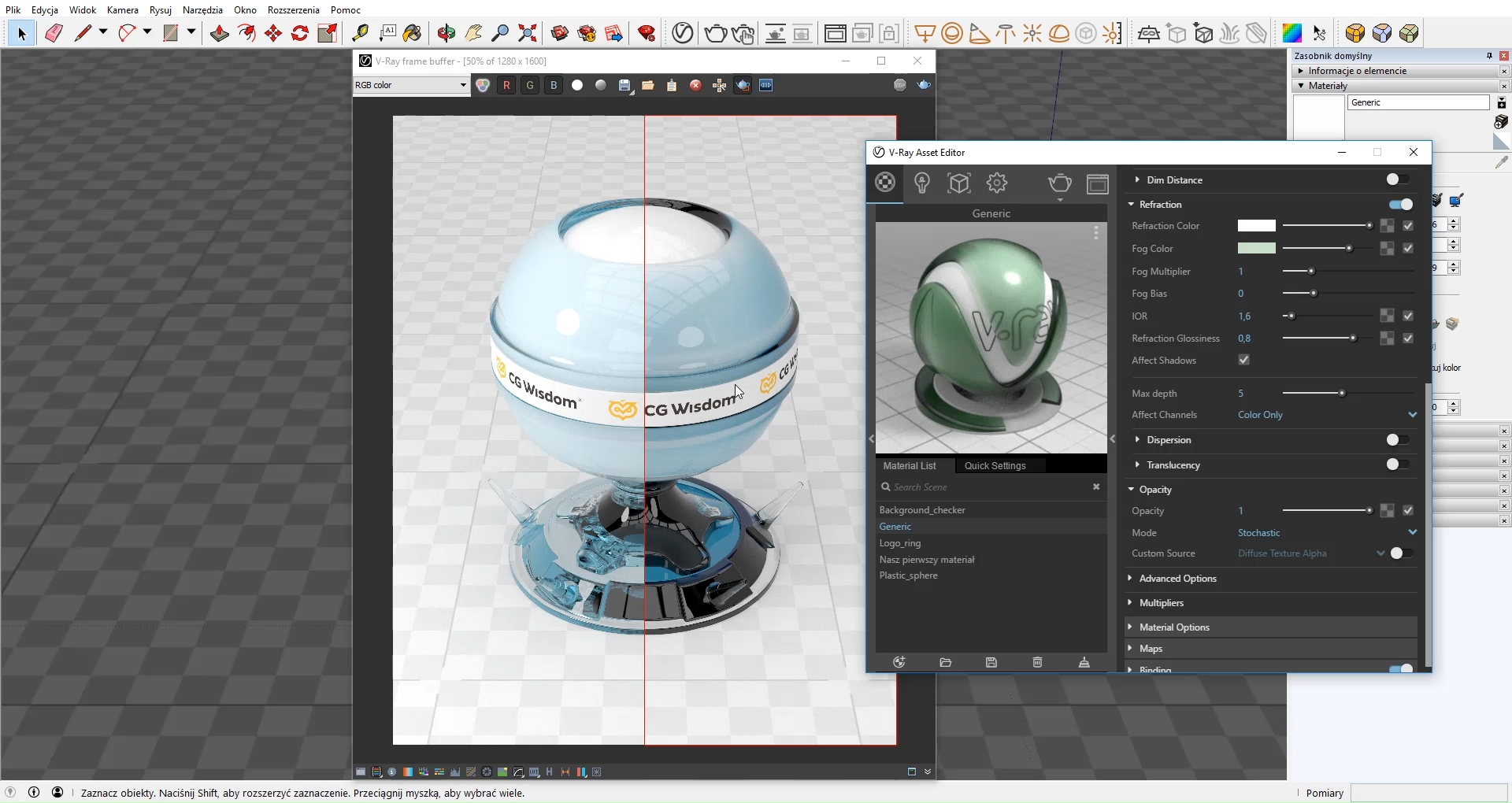Switch to Material List tab
1512x803 pixels.
910,465
